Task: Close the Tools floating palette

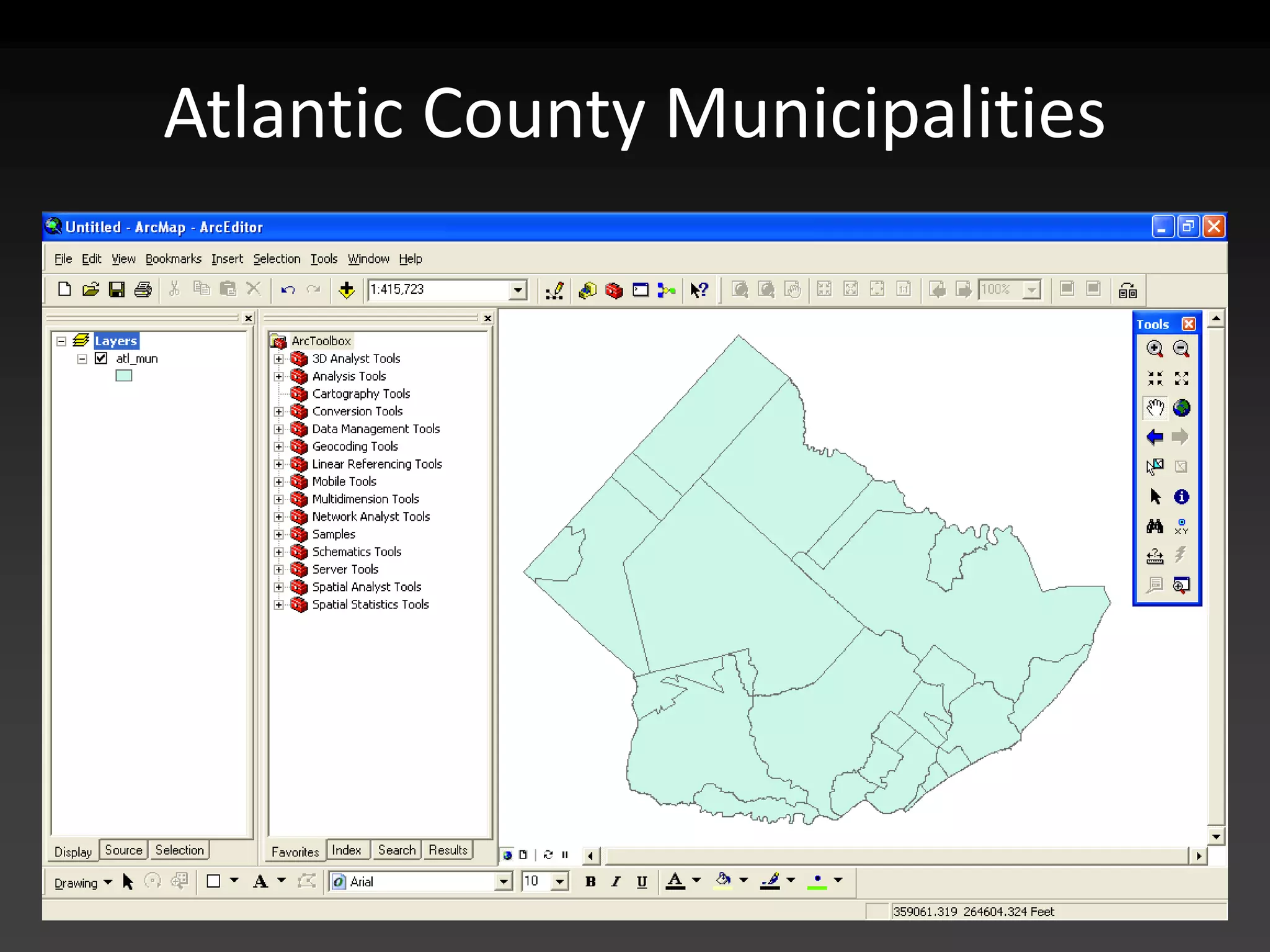Action: 1189,324
